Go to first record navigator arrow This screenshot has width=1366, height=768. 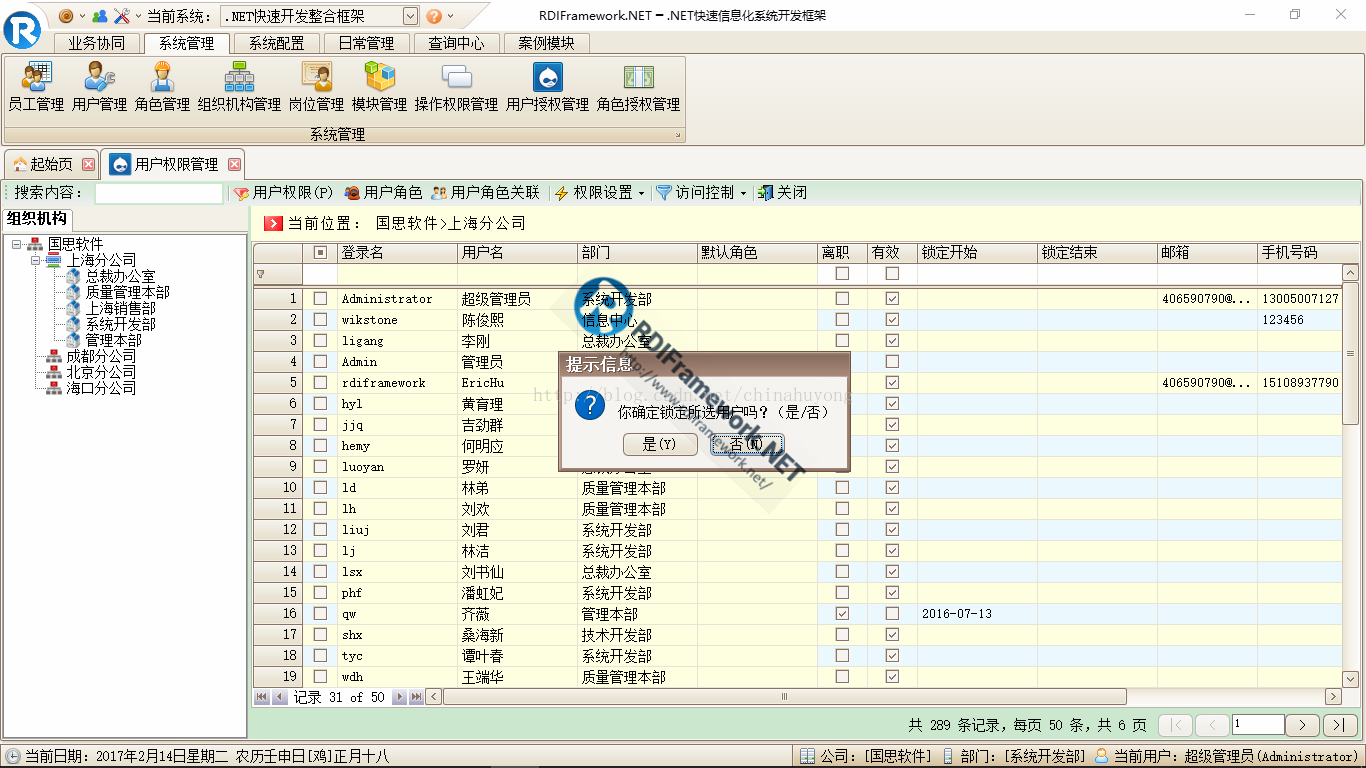[x=262, y=697]
